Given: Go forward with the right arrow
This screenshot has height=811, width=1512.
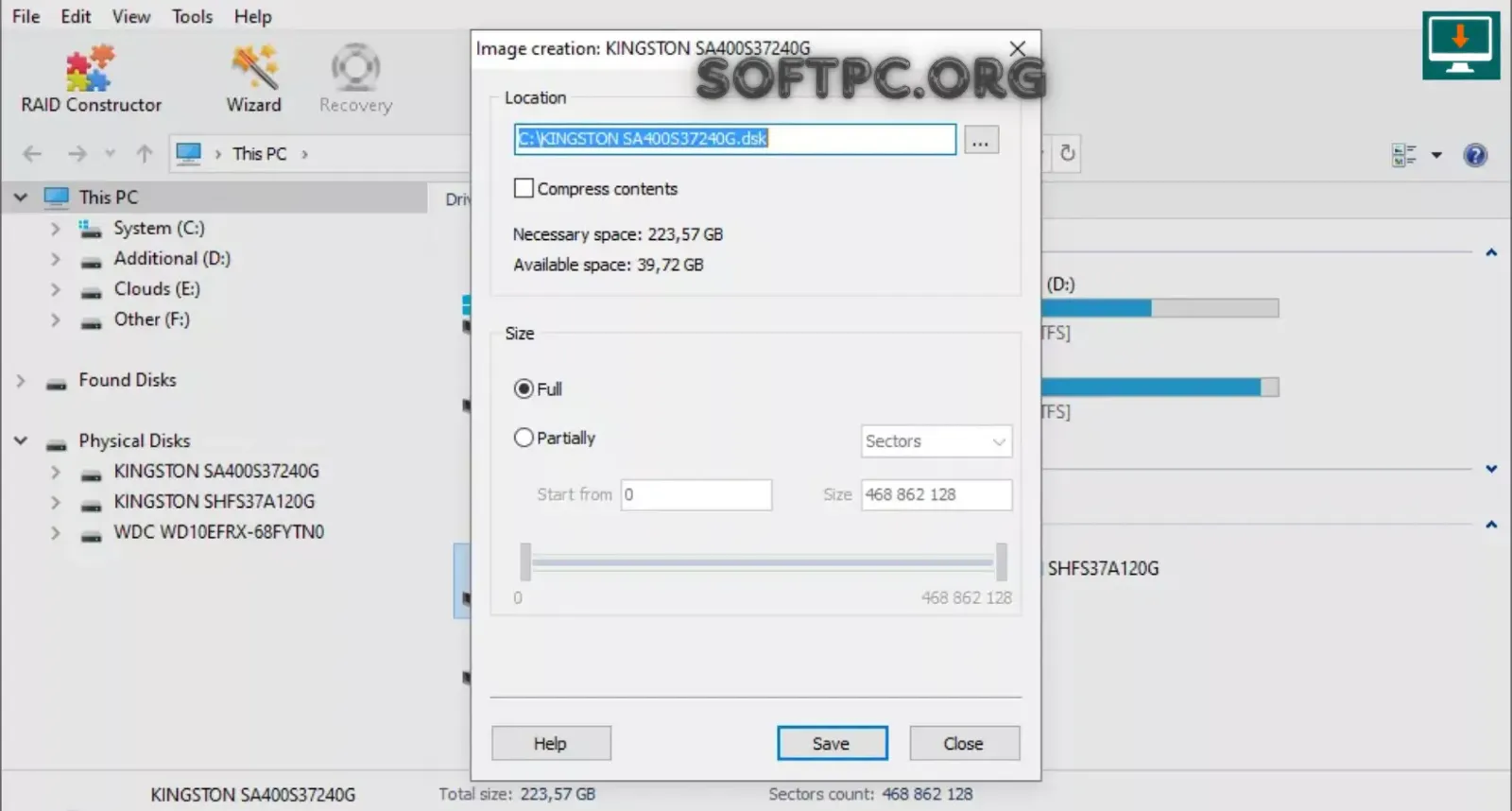Looking at the screenshot, I should pos(77,153).
